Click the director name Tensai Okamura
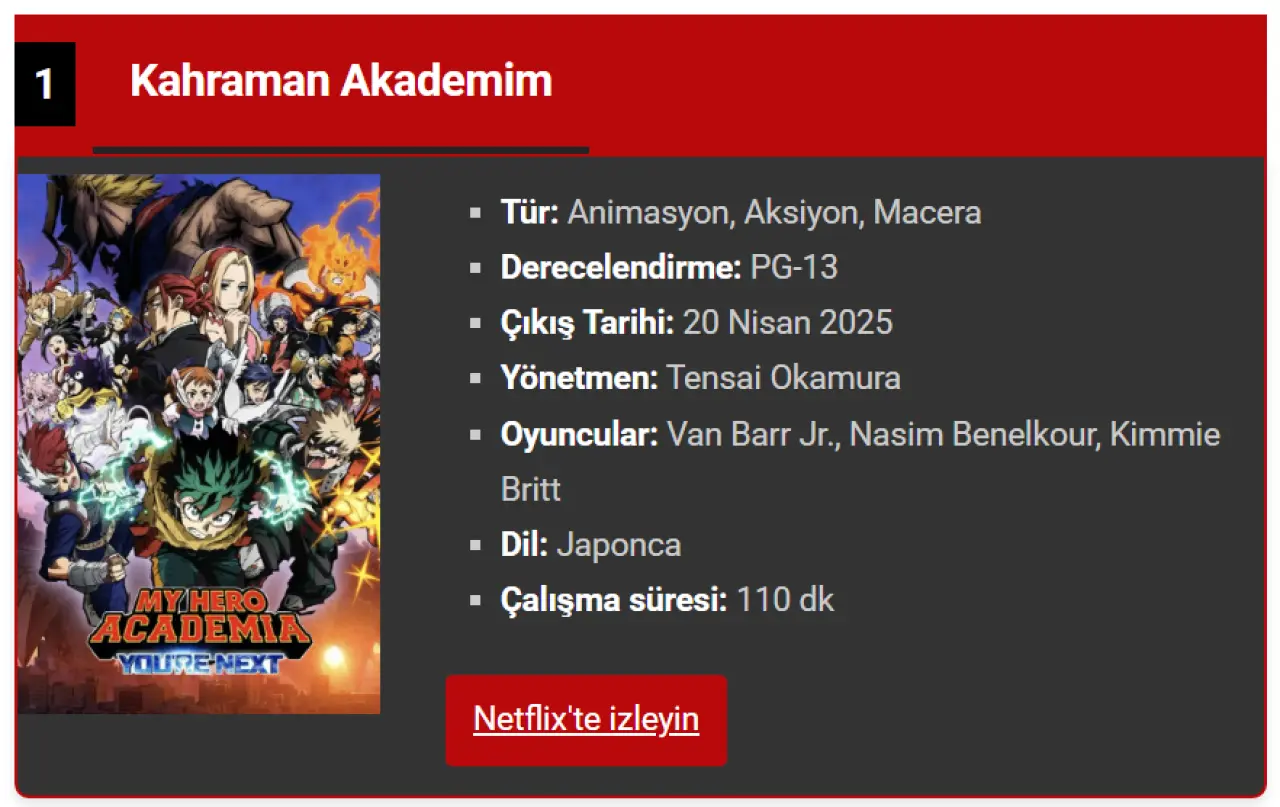Viewport: 1280px width, 807px height. [784, 378]
